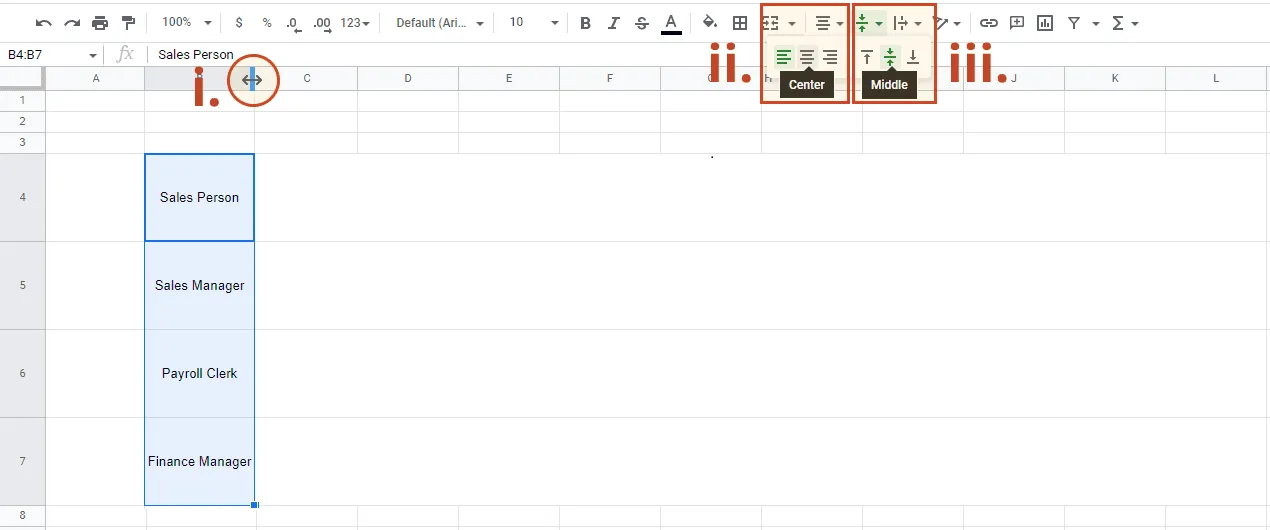This screenshot has height=530, width=1270.
Task: Click the Print icon
Action: [x=100, y=22]
